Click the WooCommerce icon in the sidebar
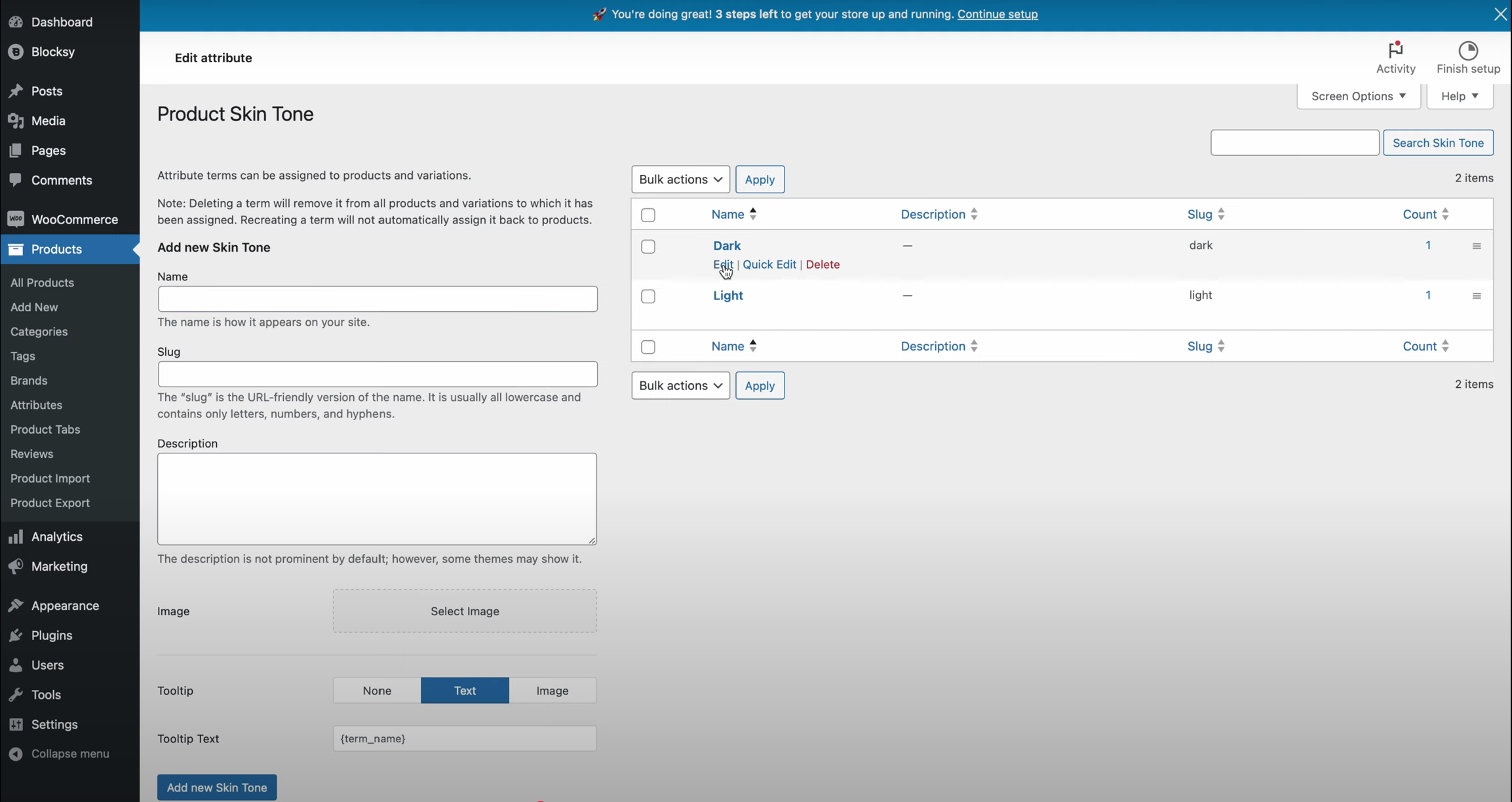 (16, 219)
